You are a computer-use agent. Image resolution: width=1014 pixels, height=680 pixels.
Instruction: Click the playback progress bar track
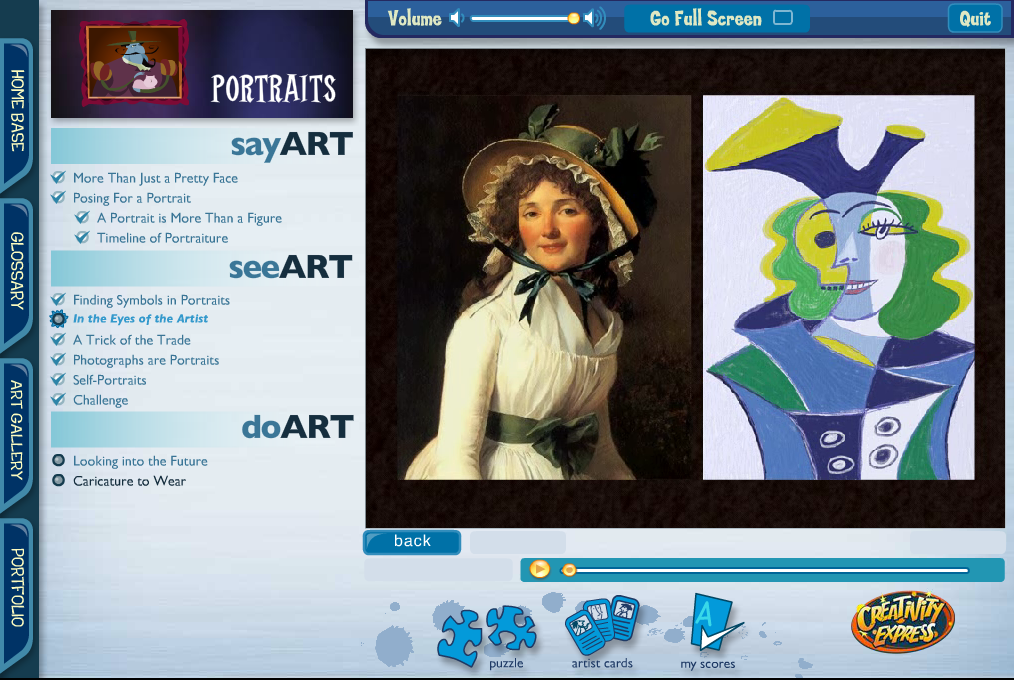point(766,570)
